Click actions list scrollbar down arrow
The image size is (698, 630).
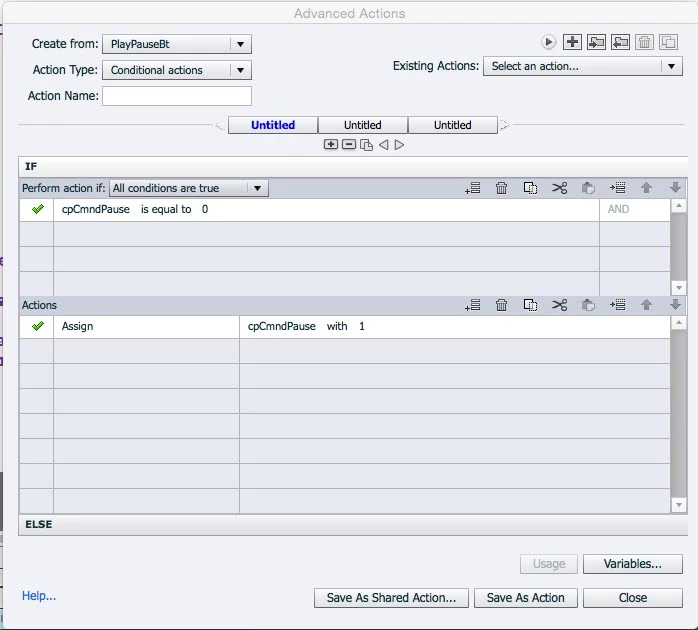click(678, 505)
